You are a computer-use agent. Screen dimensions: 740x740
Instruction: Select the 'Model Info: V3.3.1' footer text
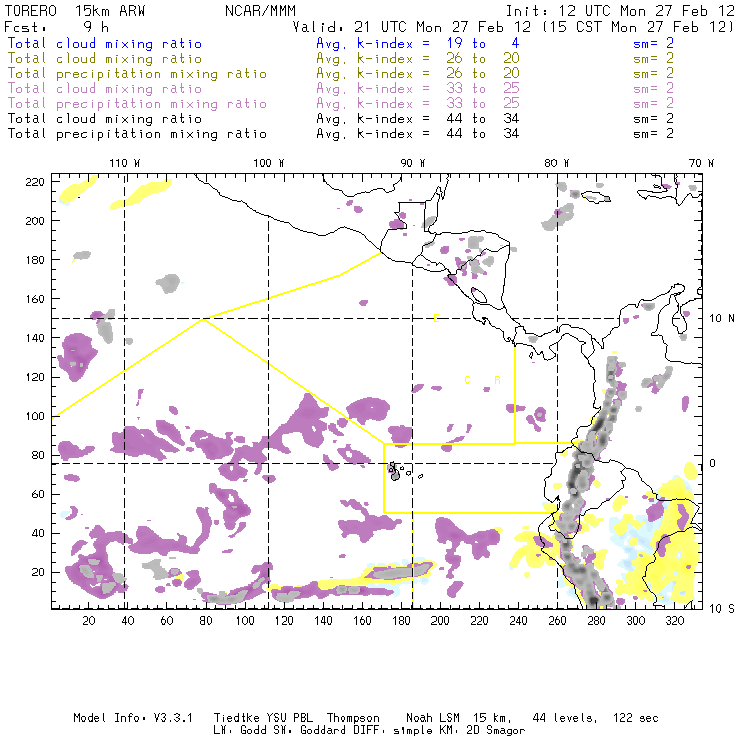coord(133,718)
